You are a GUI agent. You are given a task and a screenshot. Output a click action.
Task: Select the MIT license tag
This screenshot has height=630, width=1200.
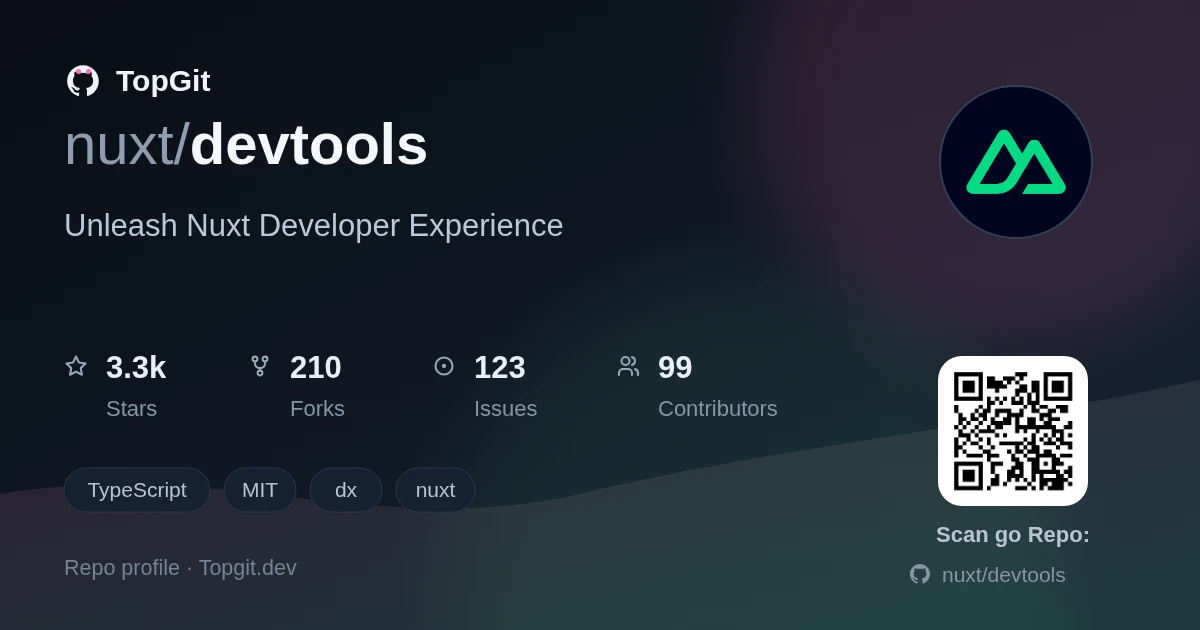[x=260, y=490]
